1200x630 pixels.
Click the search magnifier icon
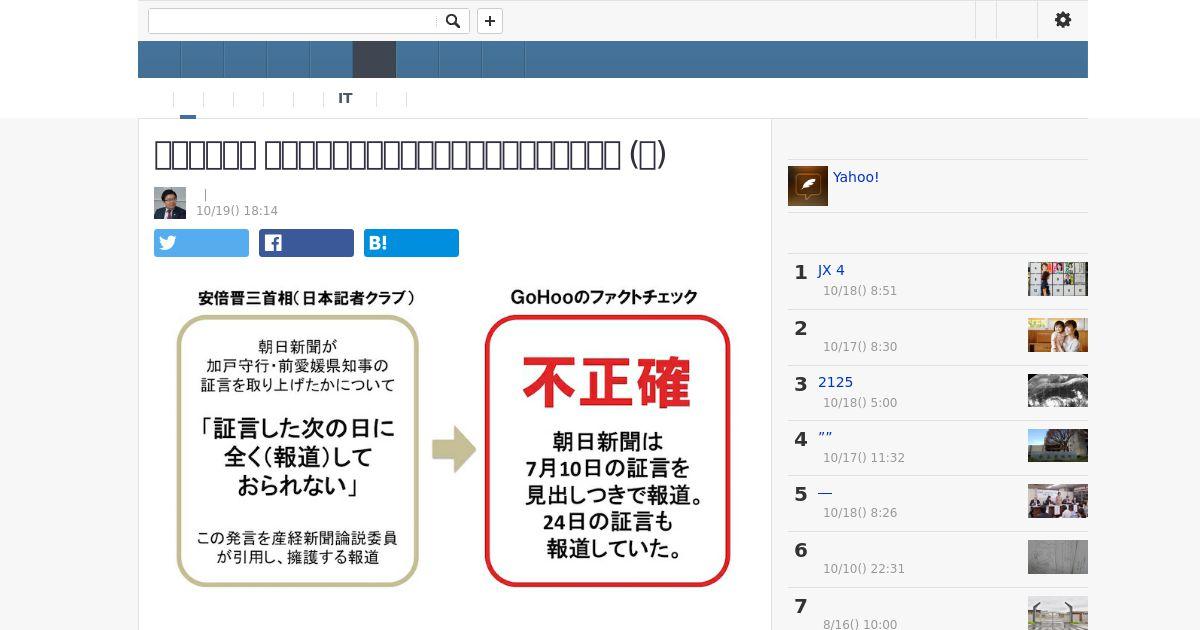point(453,21)
